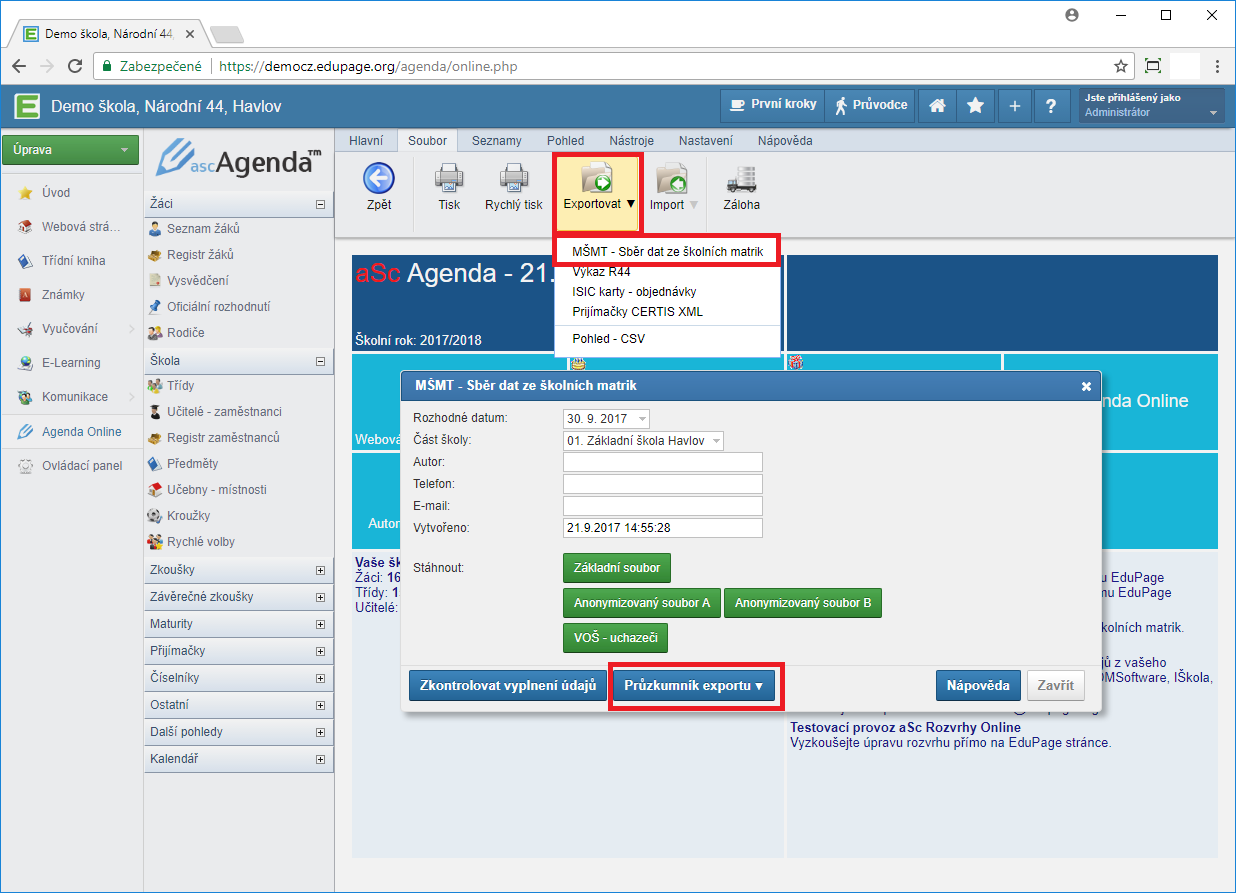
Task: Open Oficiální rozhodnutí item
Action: click(x=219, y=307)
